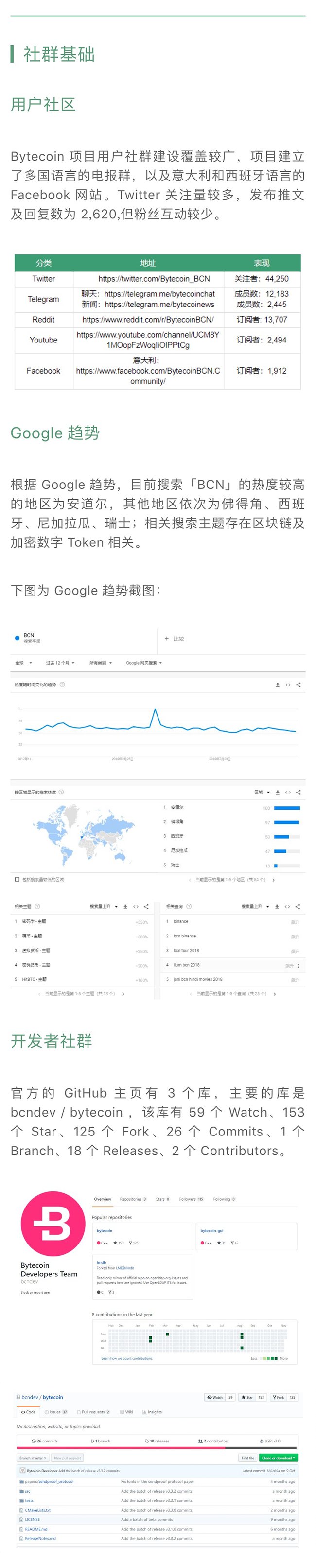Image resolution: width=316 pixels, height=1568 pixels.
Task: Select the Stars tab
Action: point(162,1199)
